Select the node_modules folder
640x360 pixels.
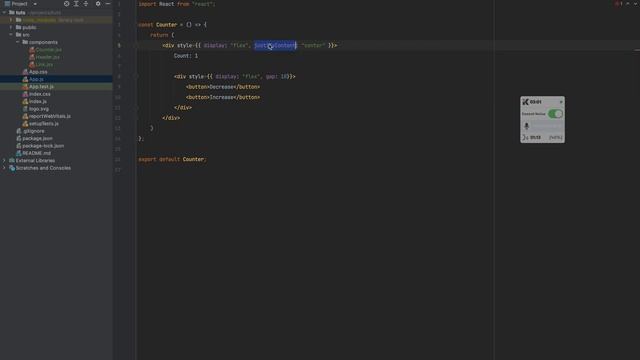[x=38, y=20]
